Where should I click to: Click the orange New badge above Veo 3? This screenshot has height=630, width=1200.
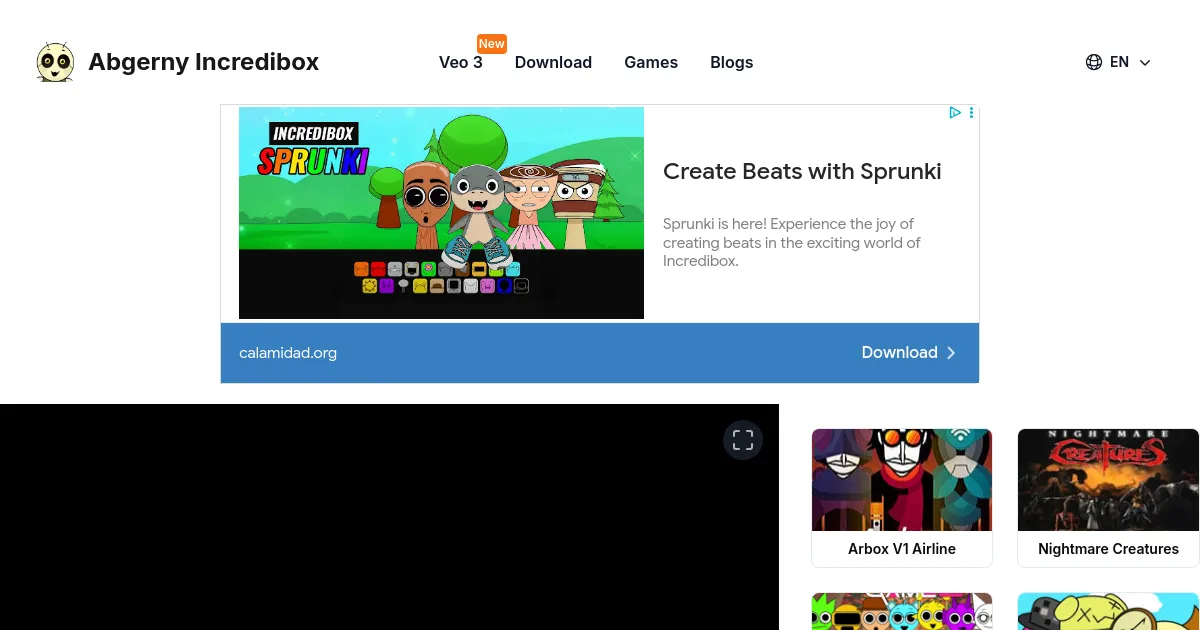[x=491, y=43]
